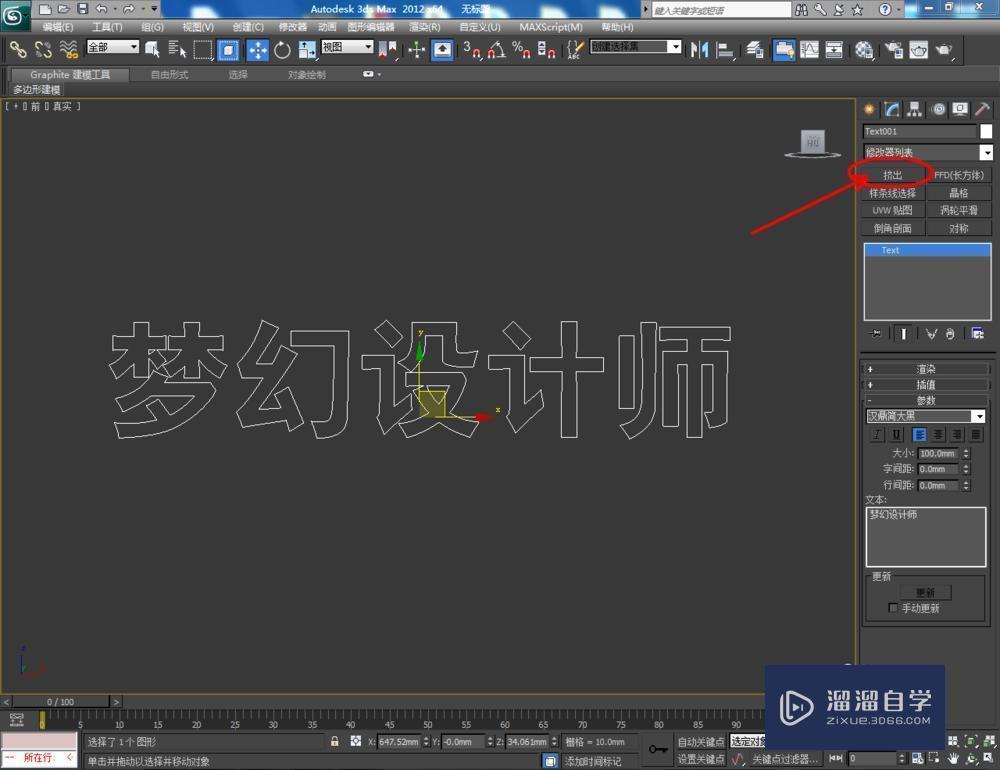Click the circled Extrude button

click(x=893, y=174)
